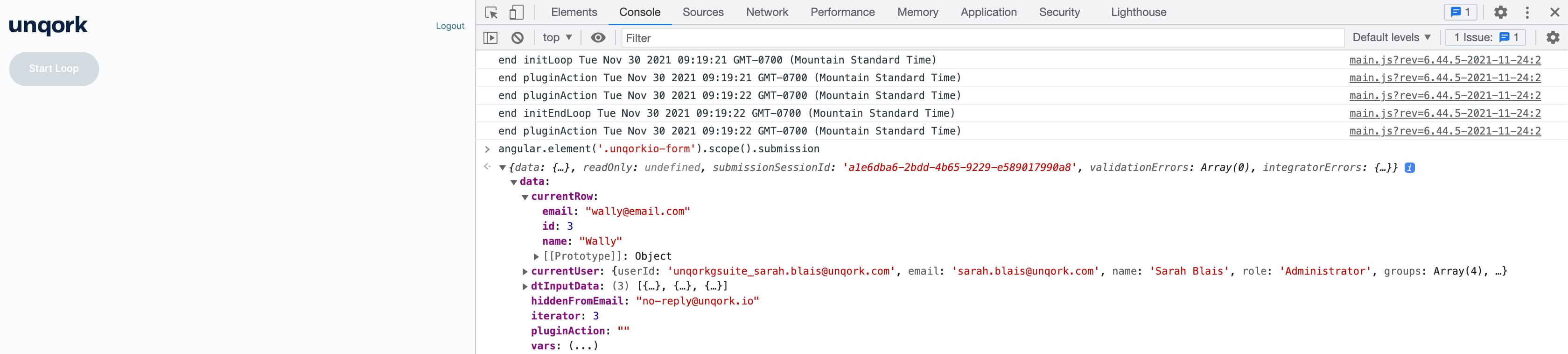
Task: Switch to the Network tab
Action: coord(767,12)
